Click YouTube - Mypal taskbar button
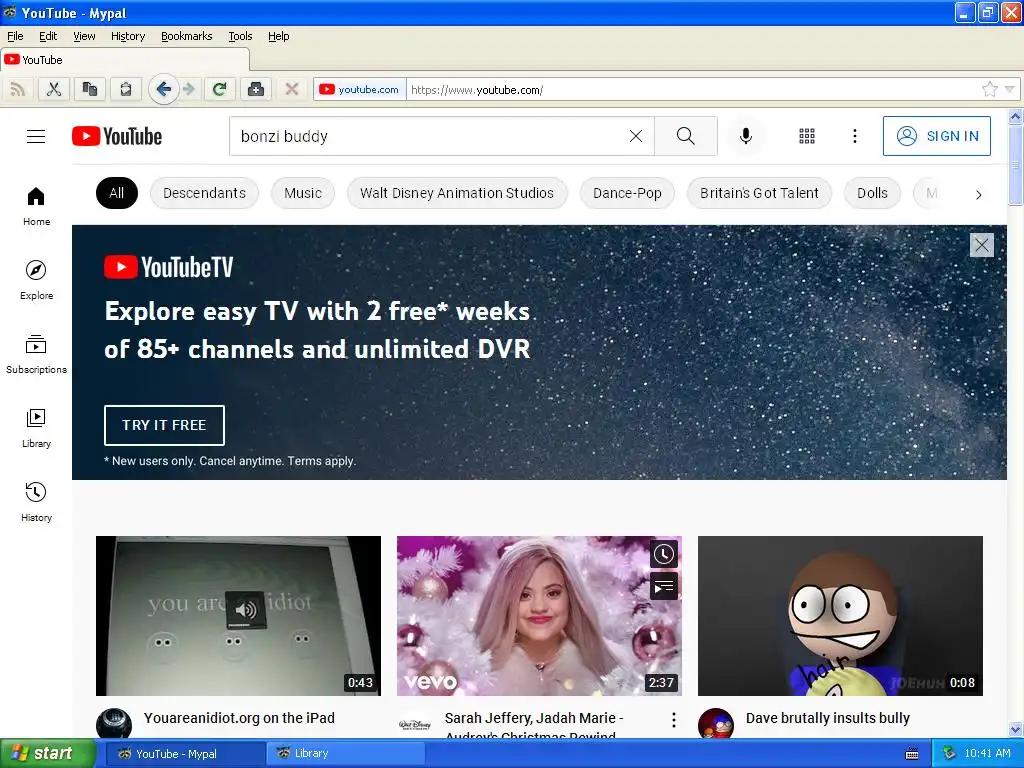Image resolution: width=1024 pixels, height=768 pixels. click(185, 754)
